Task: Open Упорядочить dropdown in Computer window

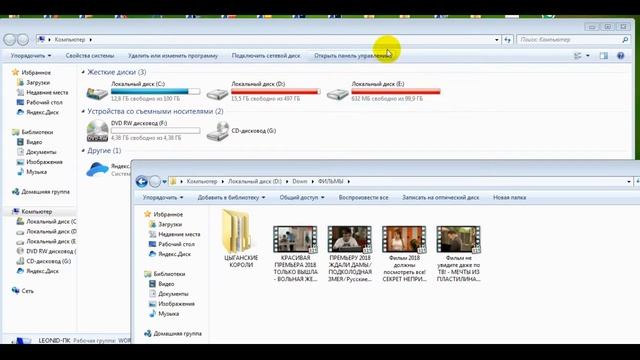Action: (31, 56)
